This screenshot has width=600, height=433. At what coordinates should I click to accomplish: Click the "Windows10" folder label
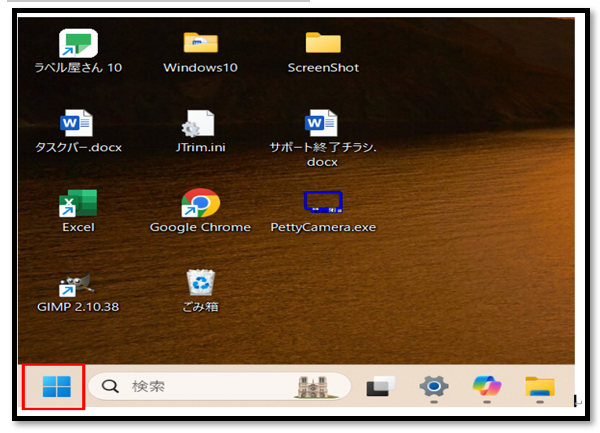pyautogui.click(x=201, y=68)
